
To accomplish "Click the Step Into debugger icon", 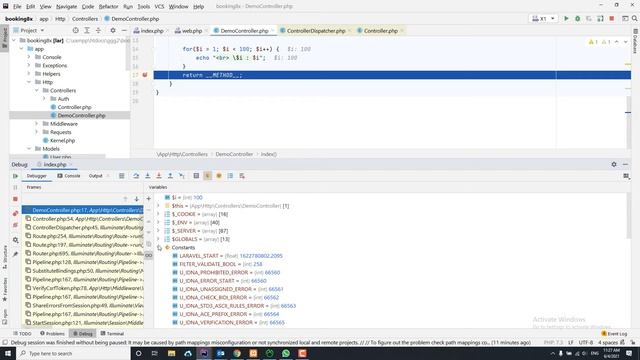I will click(147, 176).
